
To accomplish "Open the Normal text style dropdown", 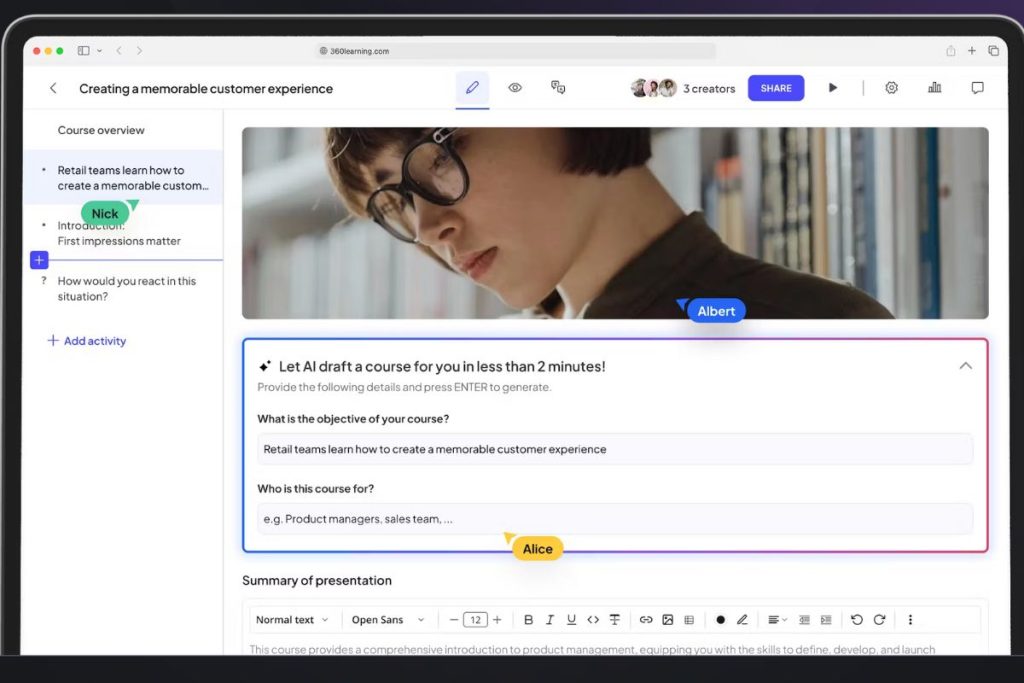I will [292, 620].
